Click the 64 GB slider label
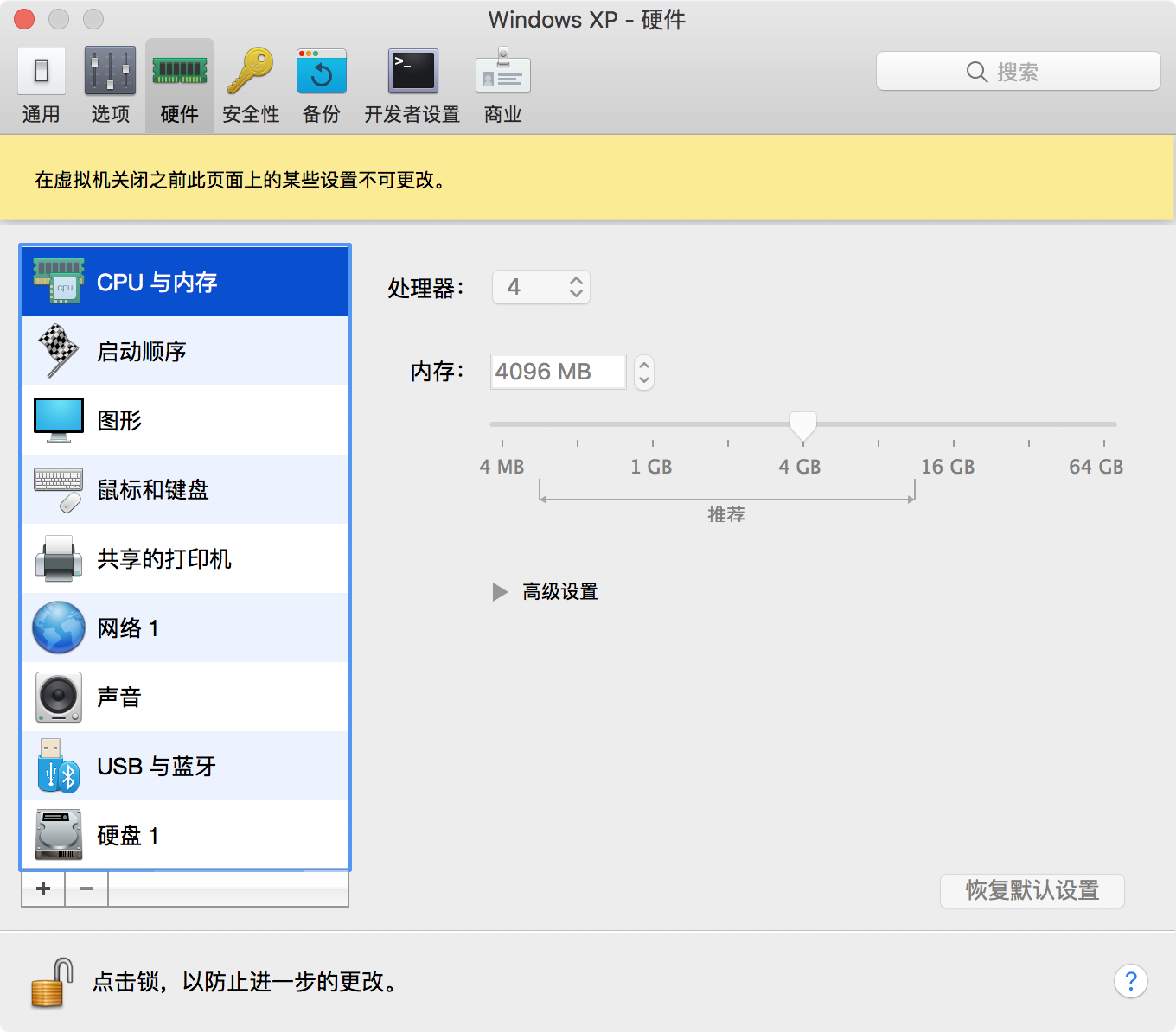Viewport: 1176px width, 1032px height. click(x=1096, y=467)
